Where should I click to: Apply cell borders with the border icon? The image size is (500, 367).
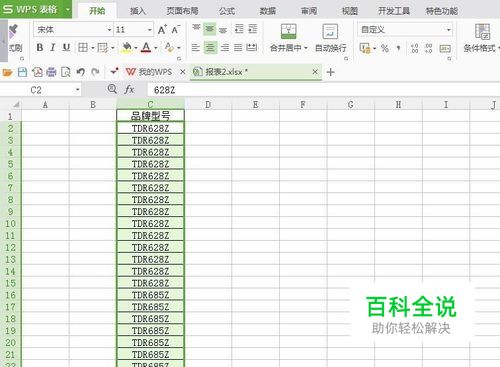pos(83,48)
